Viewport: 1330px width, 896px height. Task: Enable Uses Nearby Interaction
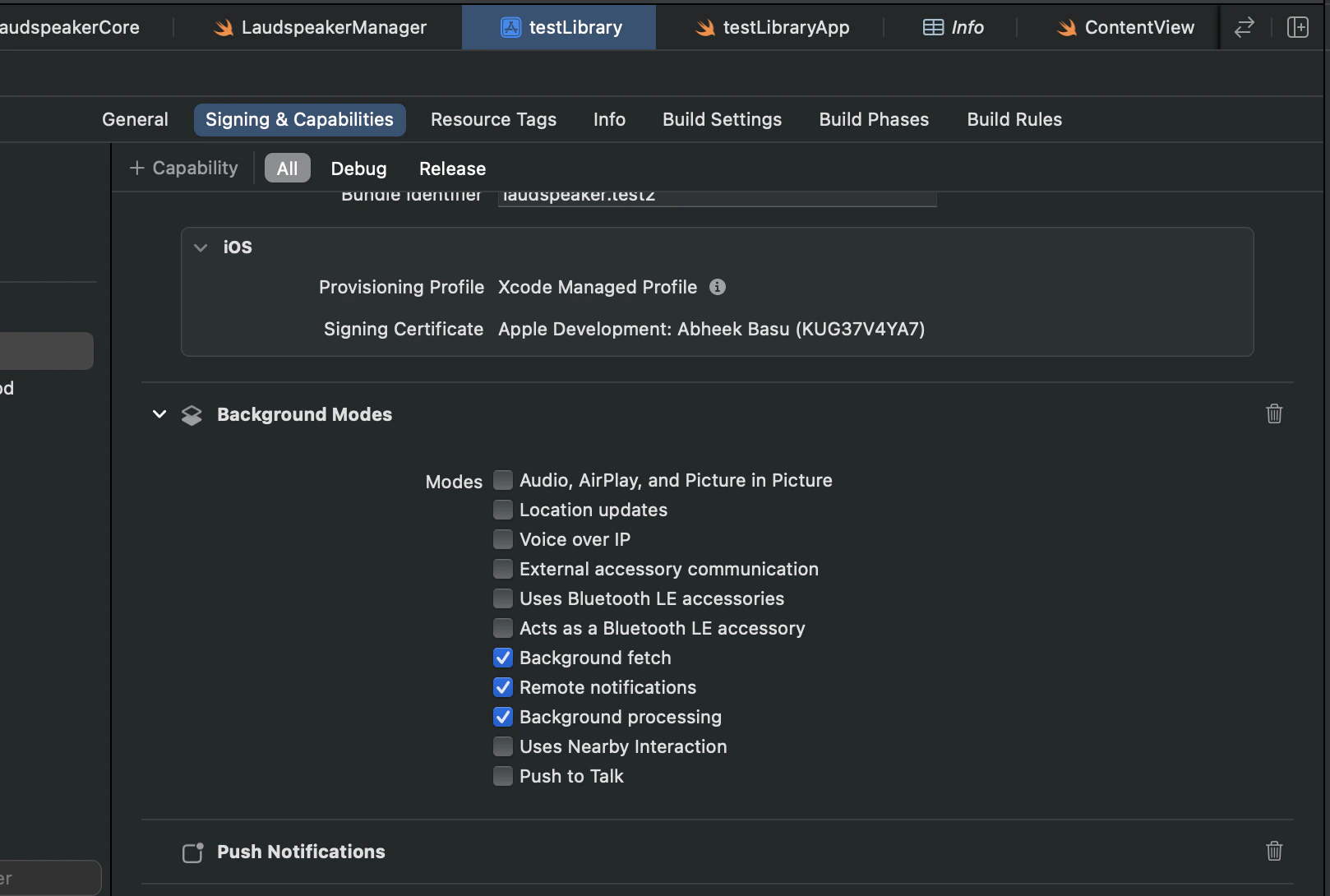click(503, 746)
